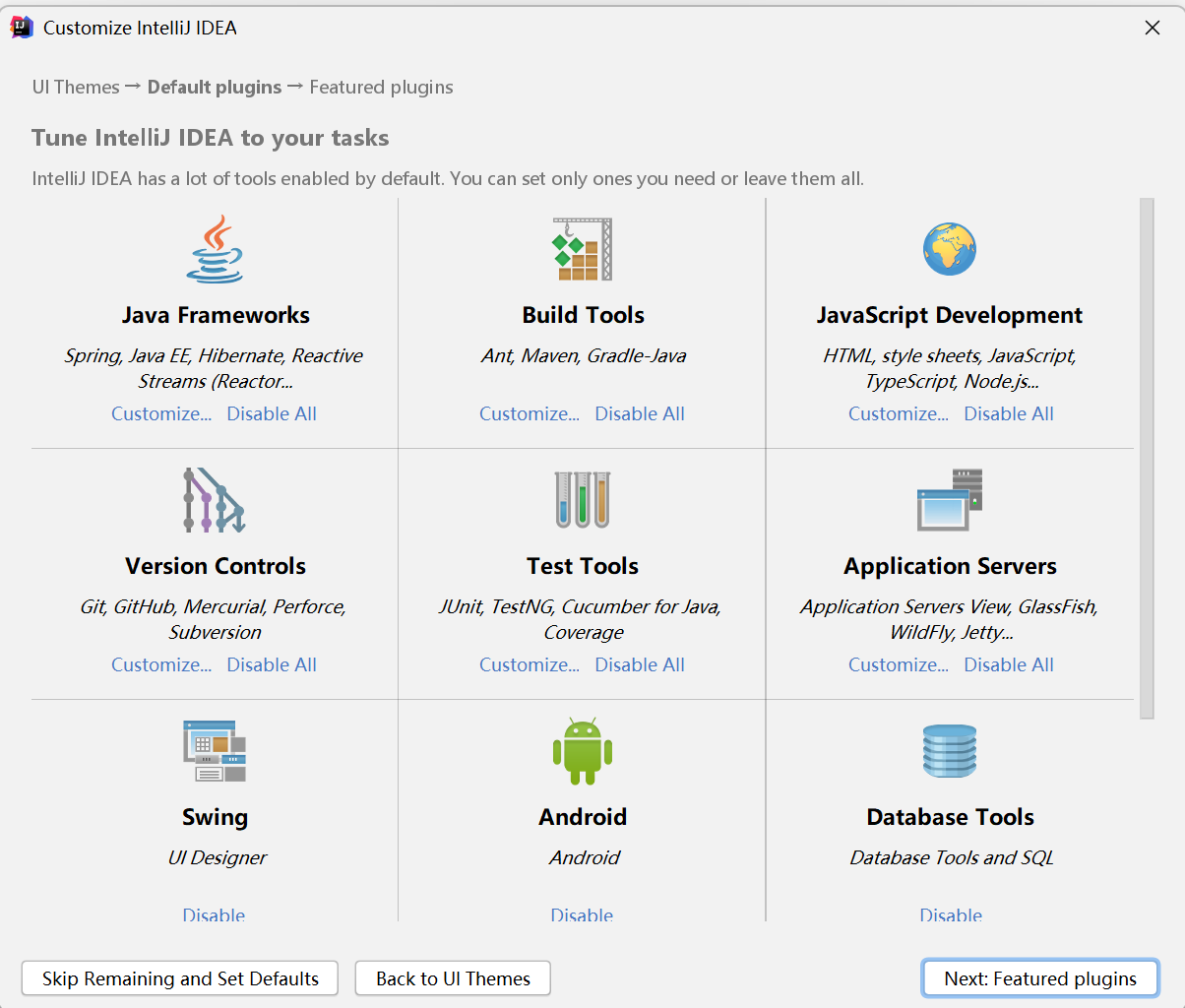Click the Android robot icon
This screenshot has width=1185, height=1008.
point(583,751)
